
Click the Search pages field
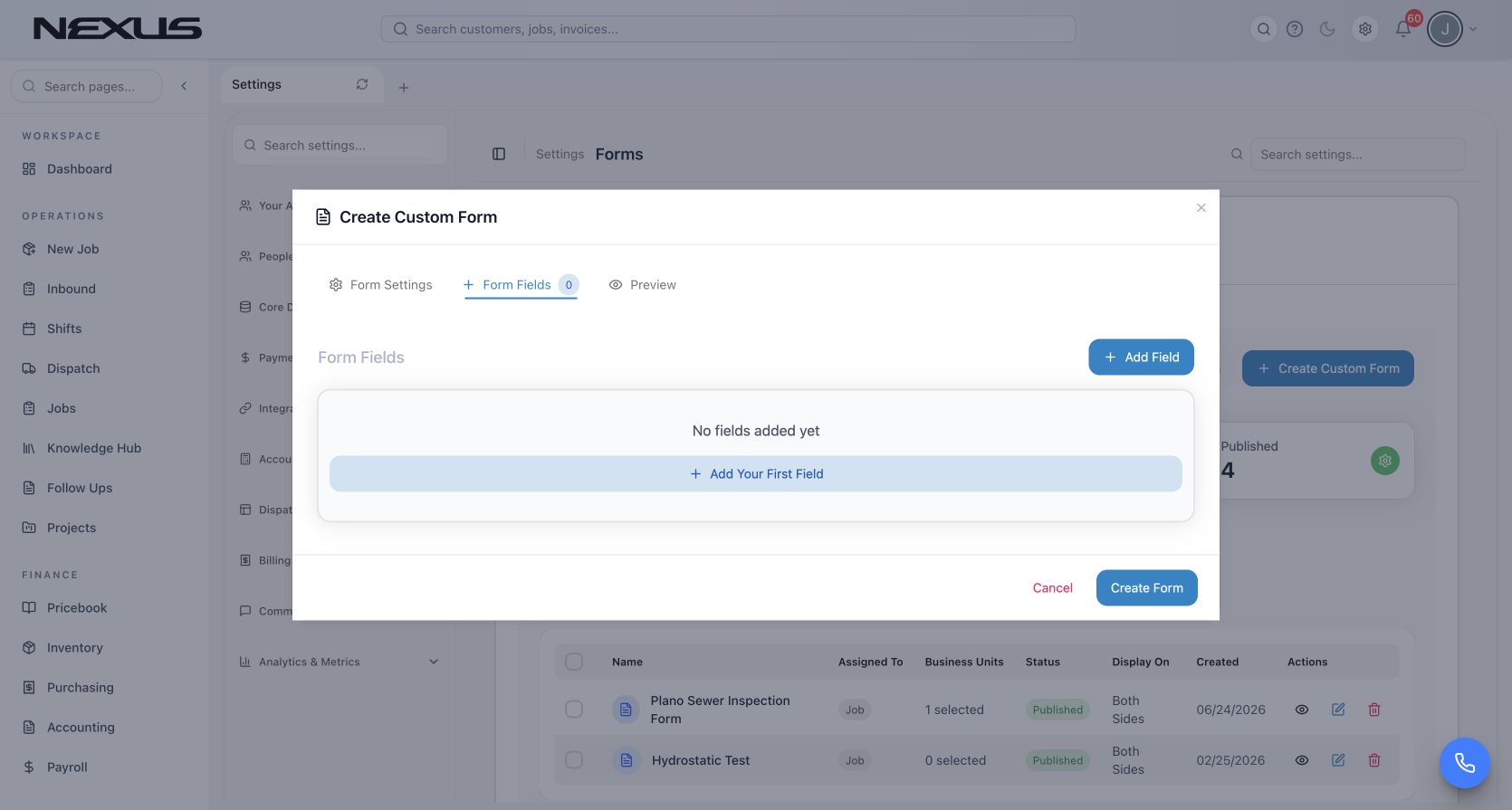point(87,86)
